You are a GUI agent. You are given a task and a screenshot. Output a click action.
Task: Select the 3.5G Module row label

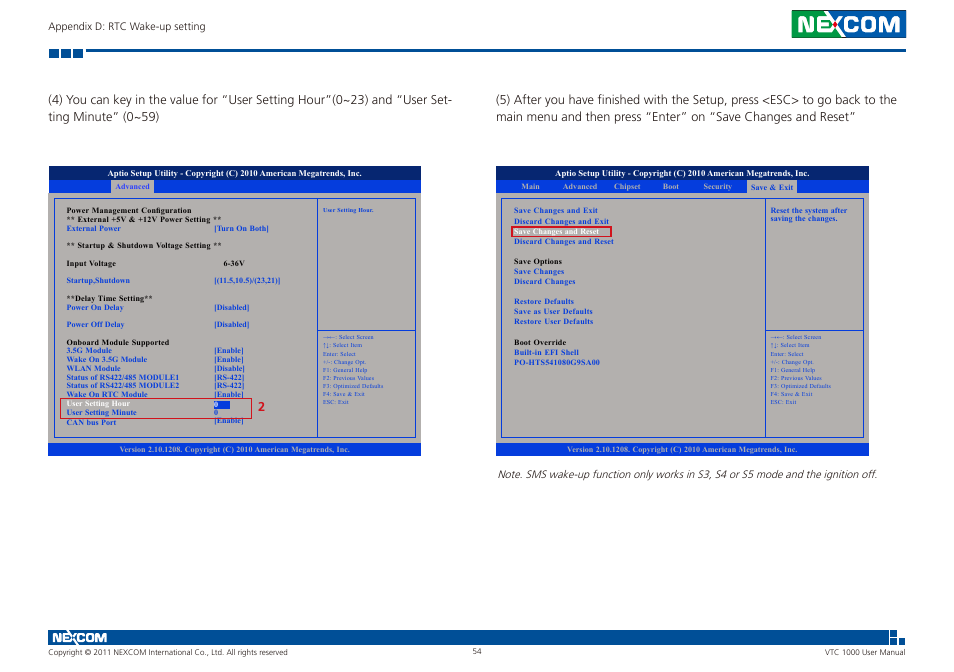click(89, 351)
